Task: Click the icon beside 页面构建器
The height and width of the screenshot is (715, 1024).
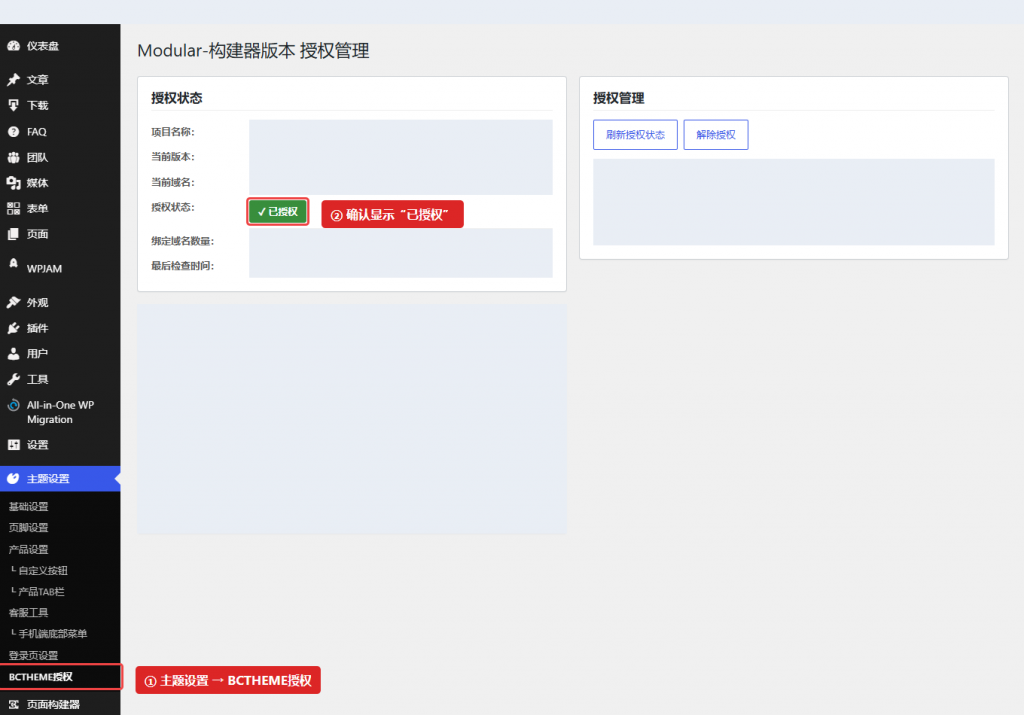Action: (x=13, y=705)
